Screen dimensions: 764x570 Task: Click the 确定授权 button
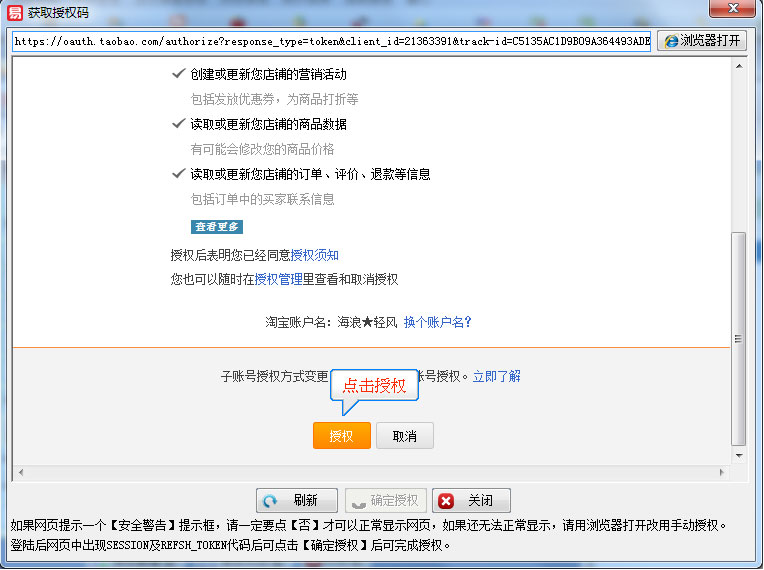[x=386, y=501]
